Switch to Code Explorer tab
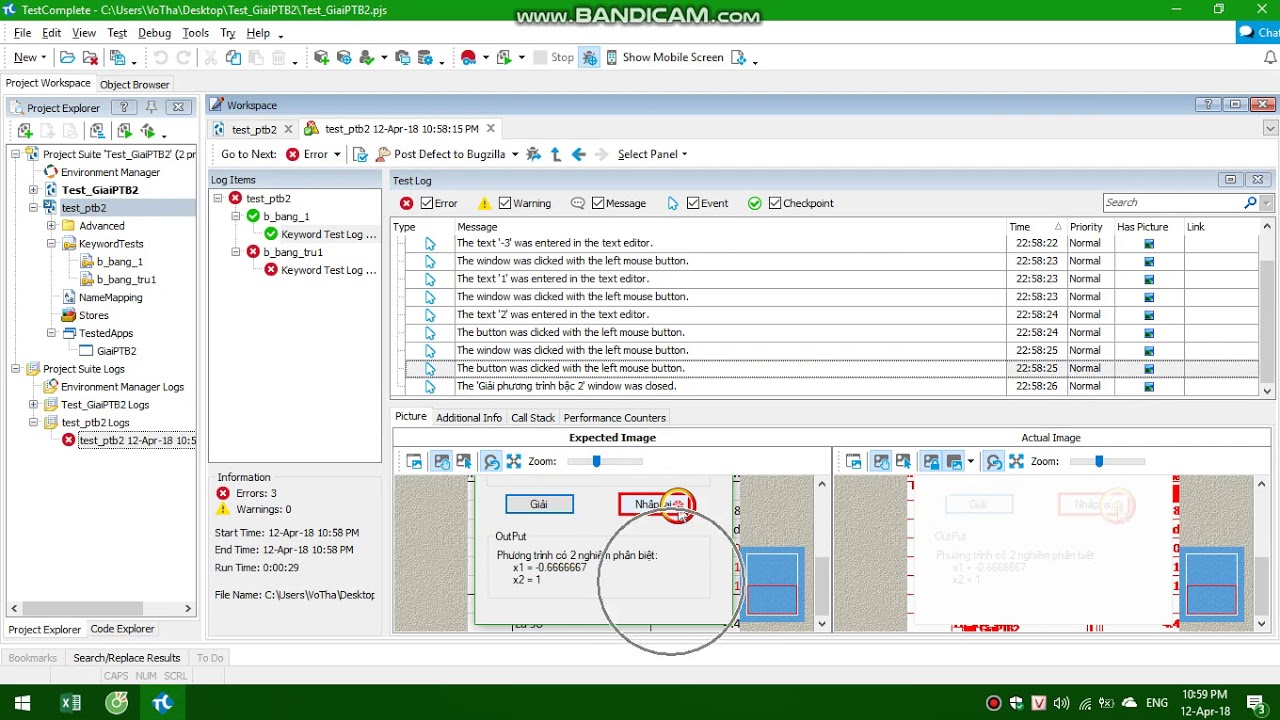Image resolution: width=1280 pixels, height=720 pixels. point(123,629)
